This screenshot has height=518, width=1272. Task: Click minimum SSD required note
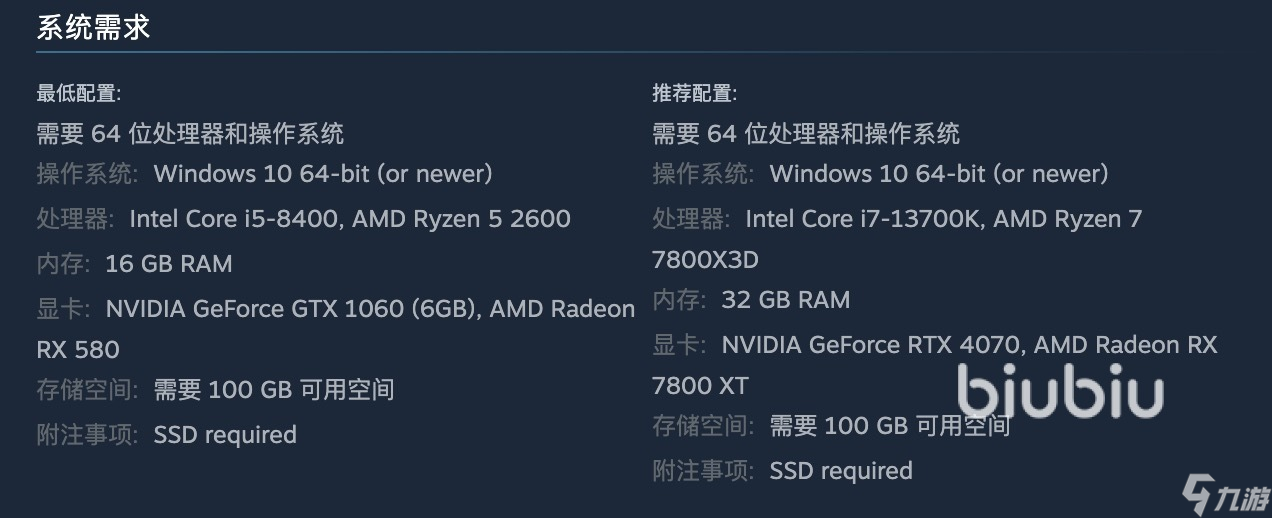coord(225,435)
